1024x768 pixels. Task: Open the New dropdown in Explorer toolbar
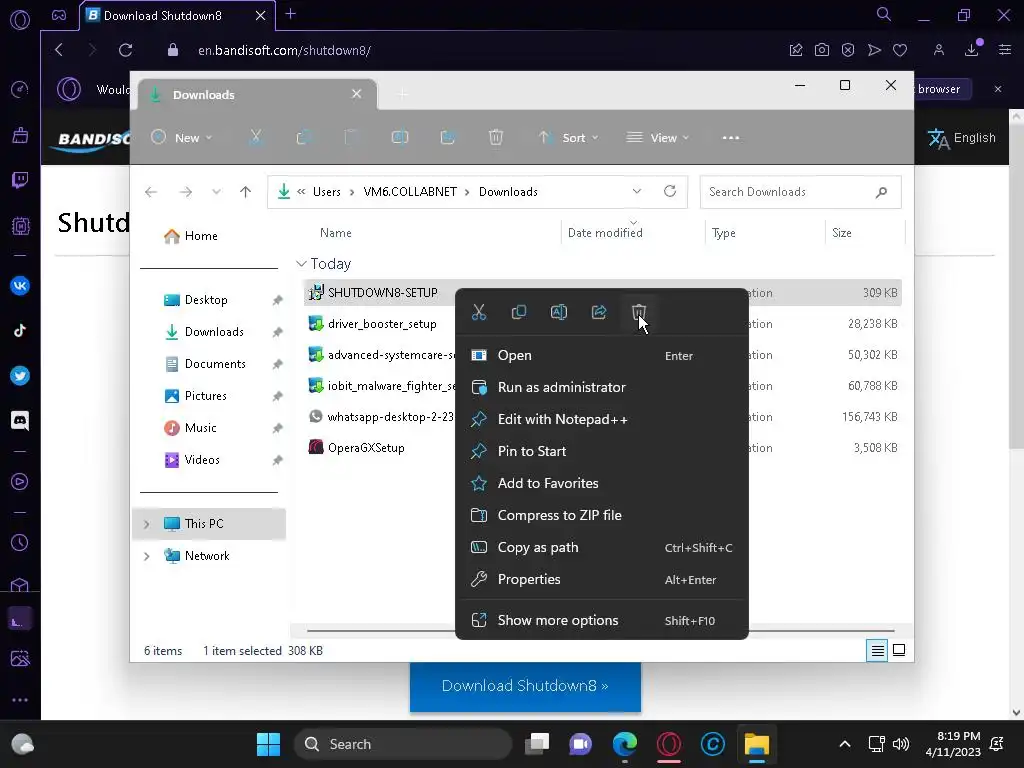pos(182,138)
